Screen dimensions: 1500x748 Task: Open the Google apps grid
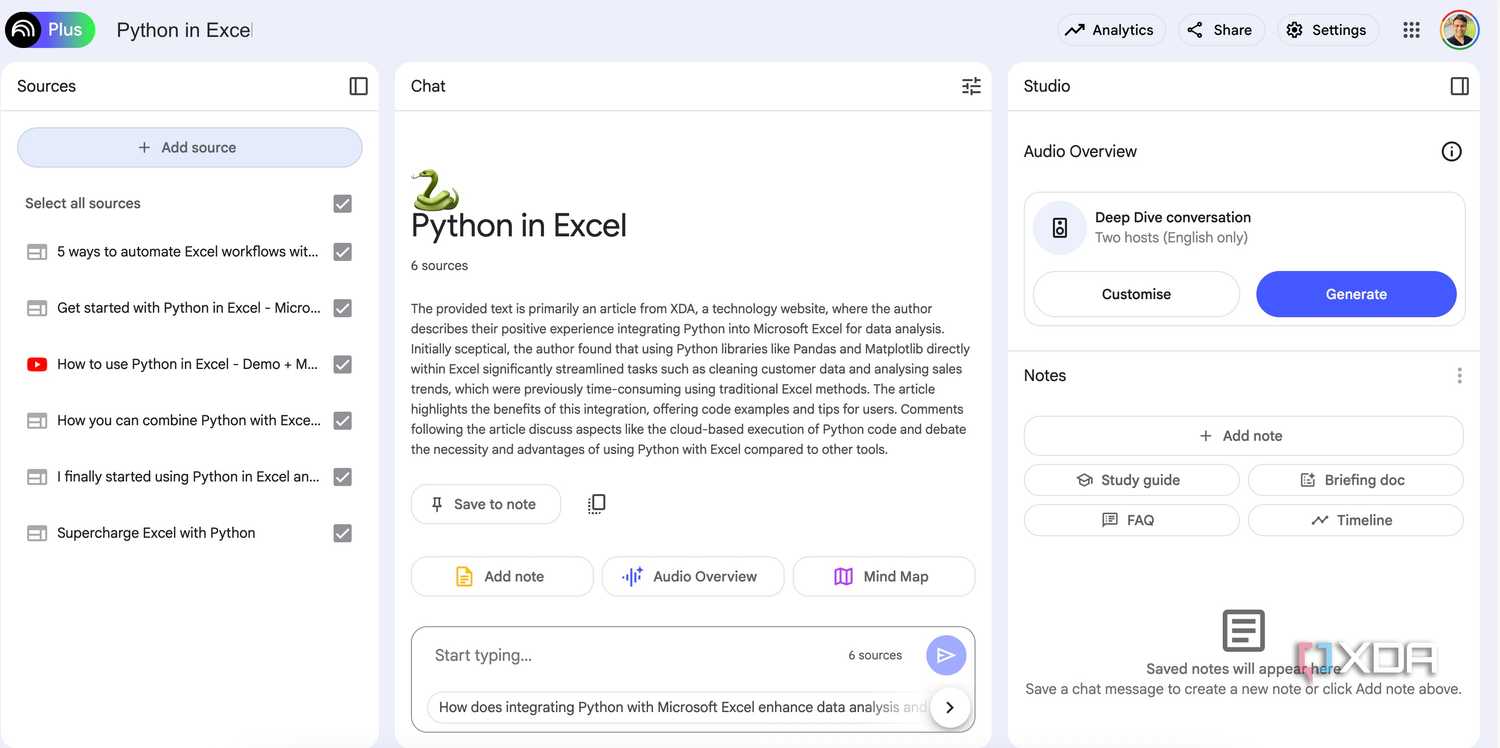1411,30
